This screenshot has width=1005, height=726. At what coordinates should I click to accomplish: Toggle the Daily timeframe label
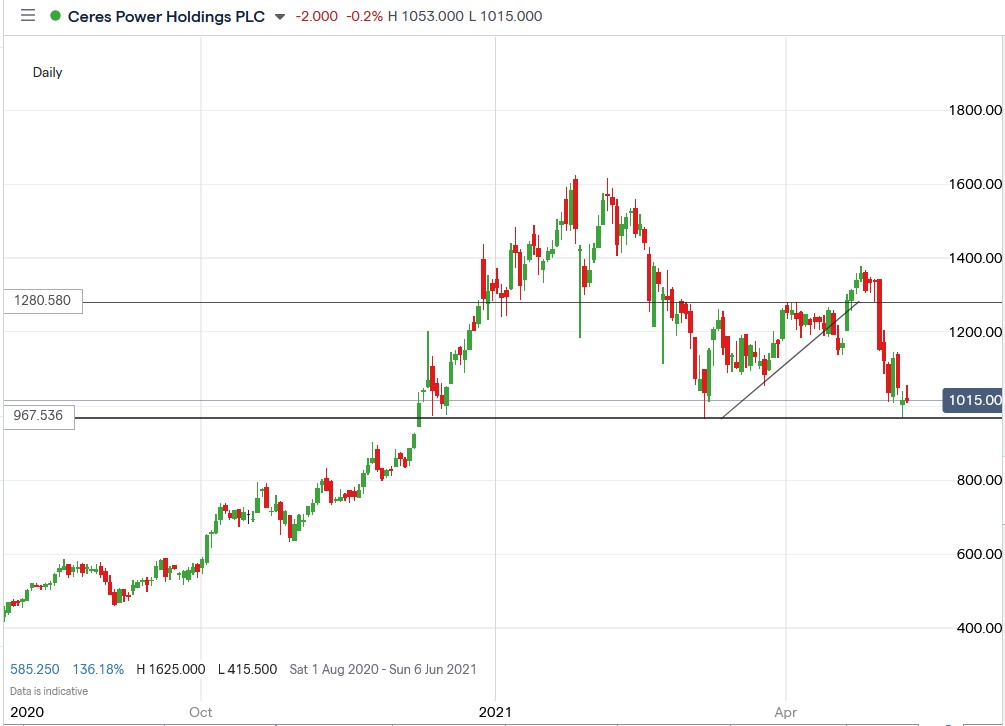pos(47,73)
